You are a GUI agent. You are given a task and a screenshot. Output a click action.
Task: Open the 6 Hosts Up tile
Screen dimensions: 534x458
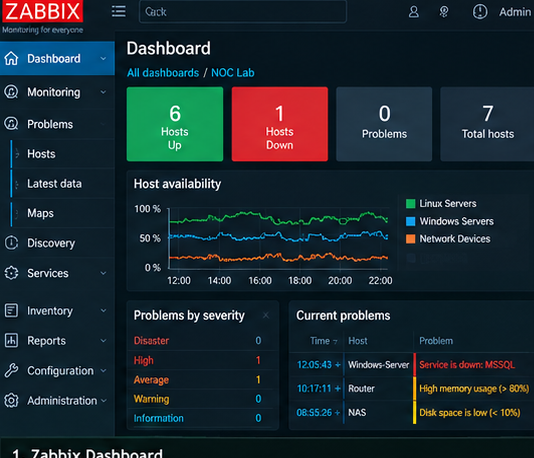coord(175,124)
